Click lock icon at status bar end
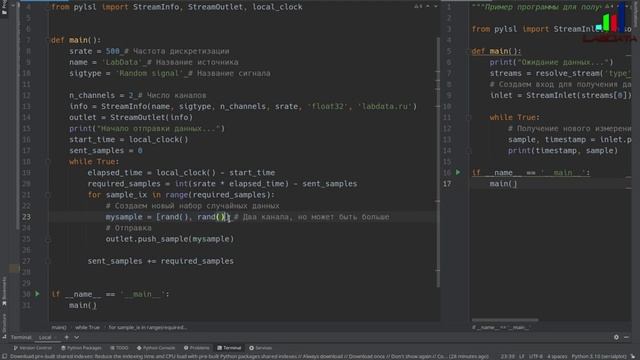Screen dimensions: 640x360 pyautogui.click(x=633, y=356)
